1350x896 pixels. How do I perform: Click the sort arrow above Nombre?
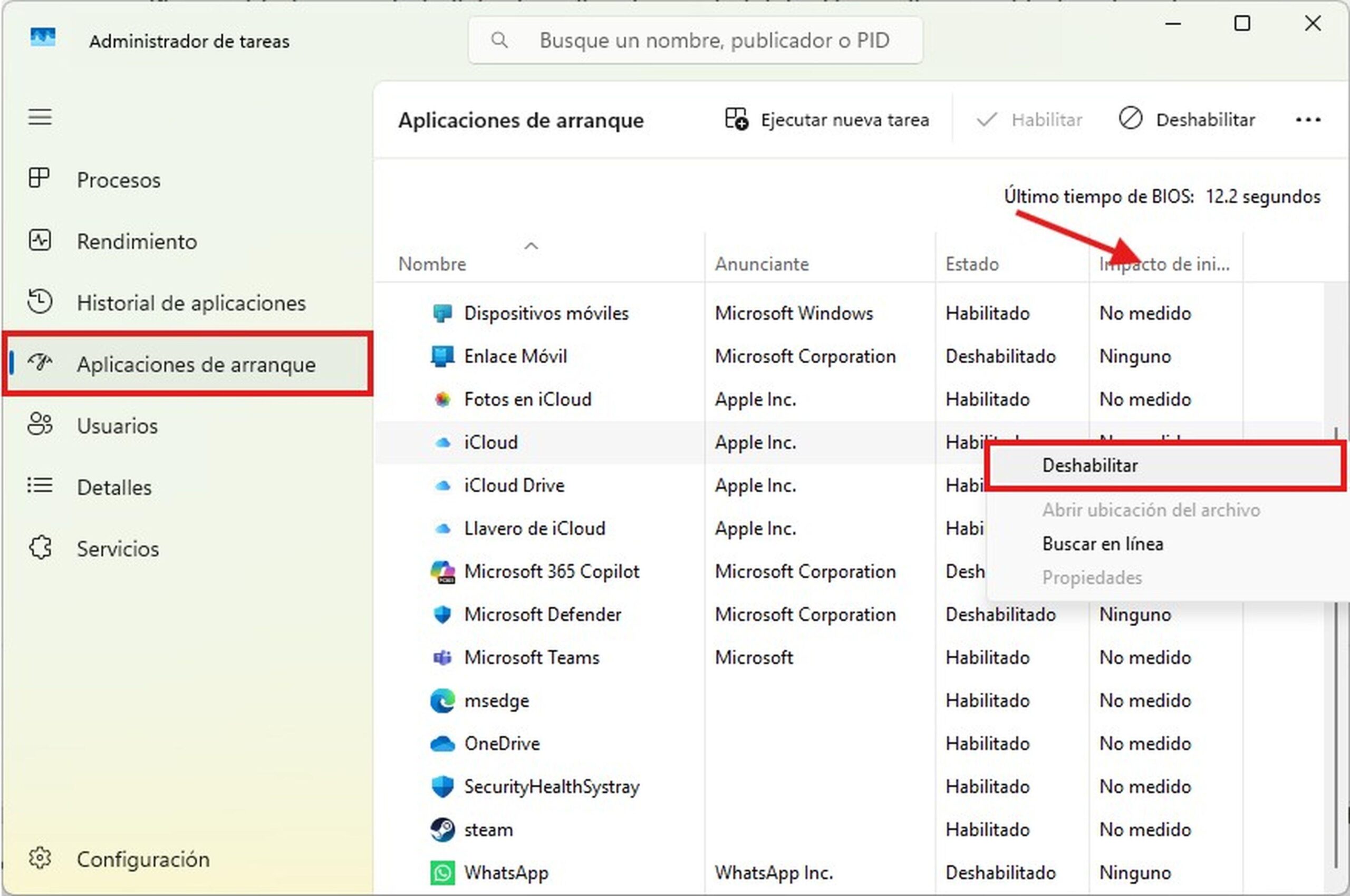coord(531,246)
